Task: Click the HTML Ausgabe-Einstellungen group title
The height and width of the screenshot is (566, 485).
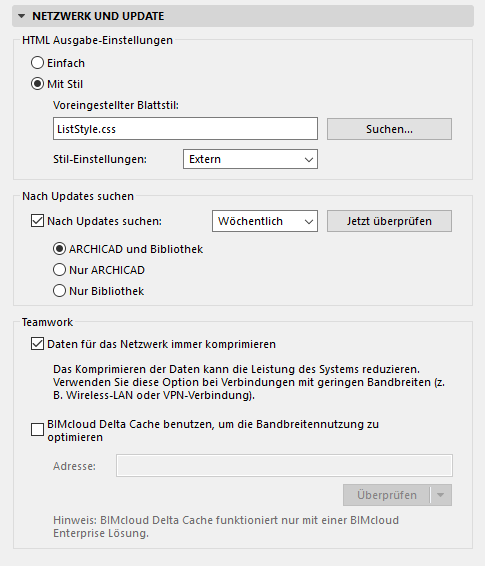Action: coord(97,40)
